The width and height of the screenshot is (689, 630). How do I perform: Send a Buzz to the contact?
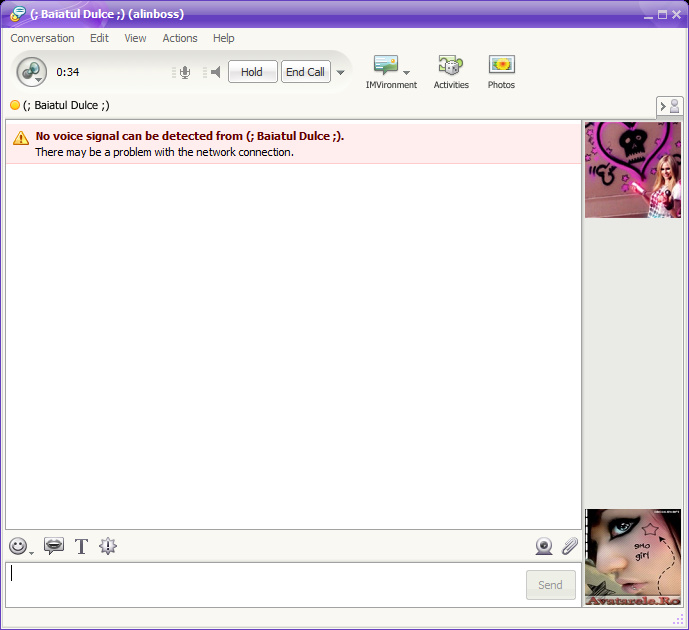pyautogui.click(x=108, y=546)
